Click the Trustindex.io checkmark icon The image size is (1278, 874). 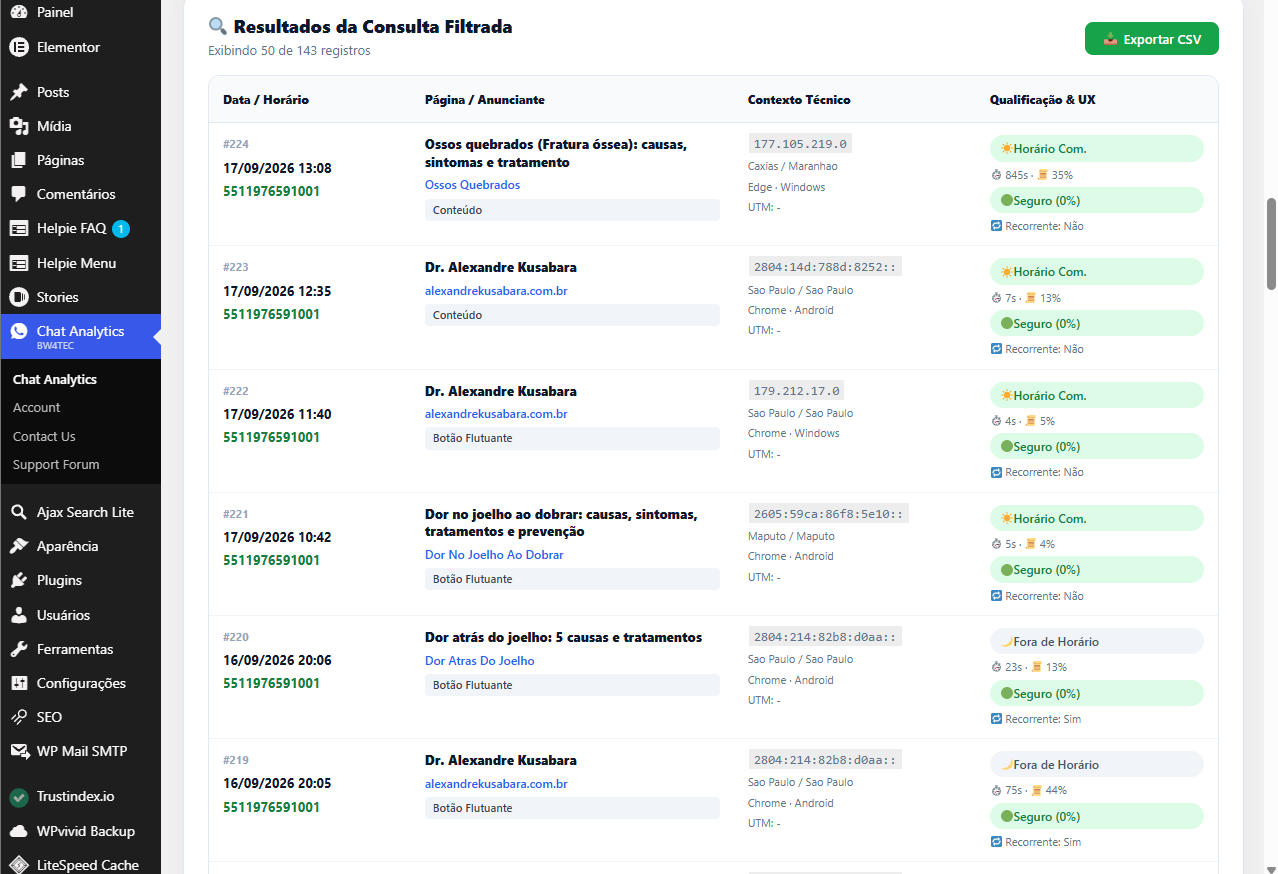[x=18, y=797]
